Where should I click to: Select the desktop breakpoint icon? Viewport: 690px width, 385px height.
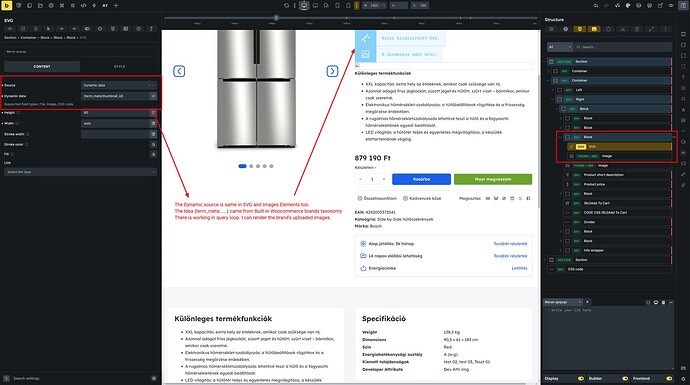(x=304, y=5)
